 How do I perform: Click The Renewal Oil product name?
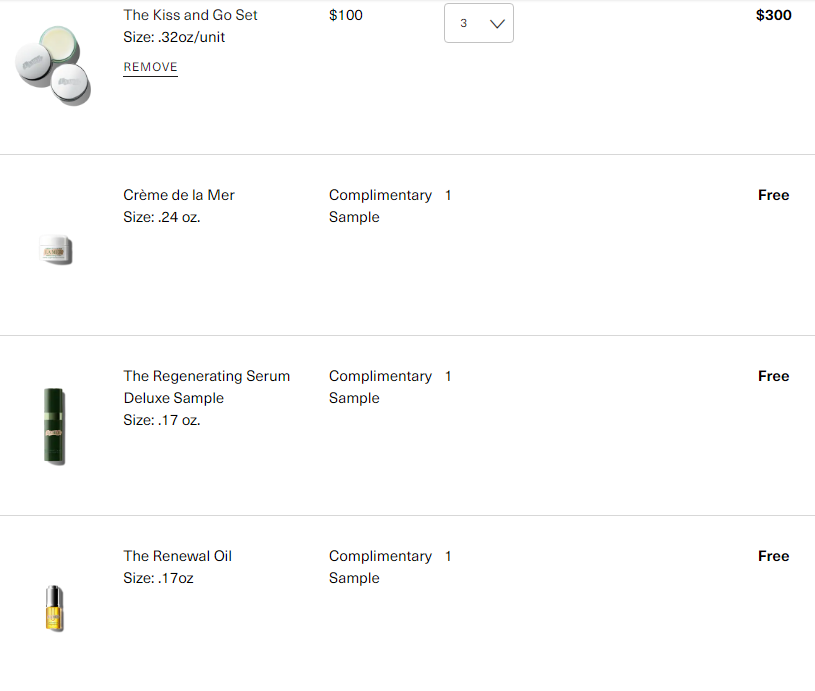(x=177, y=556)
